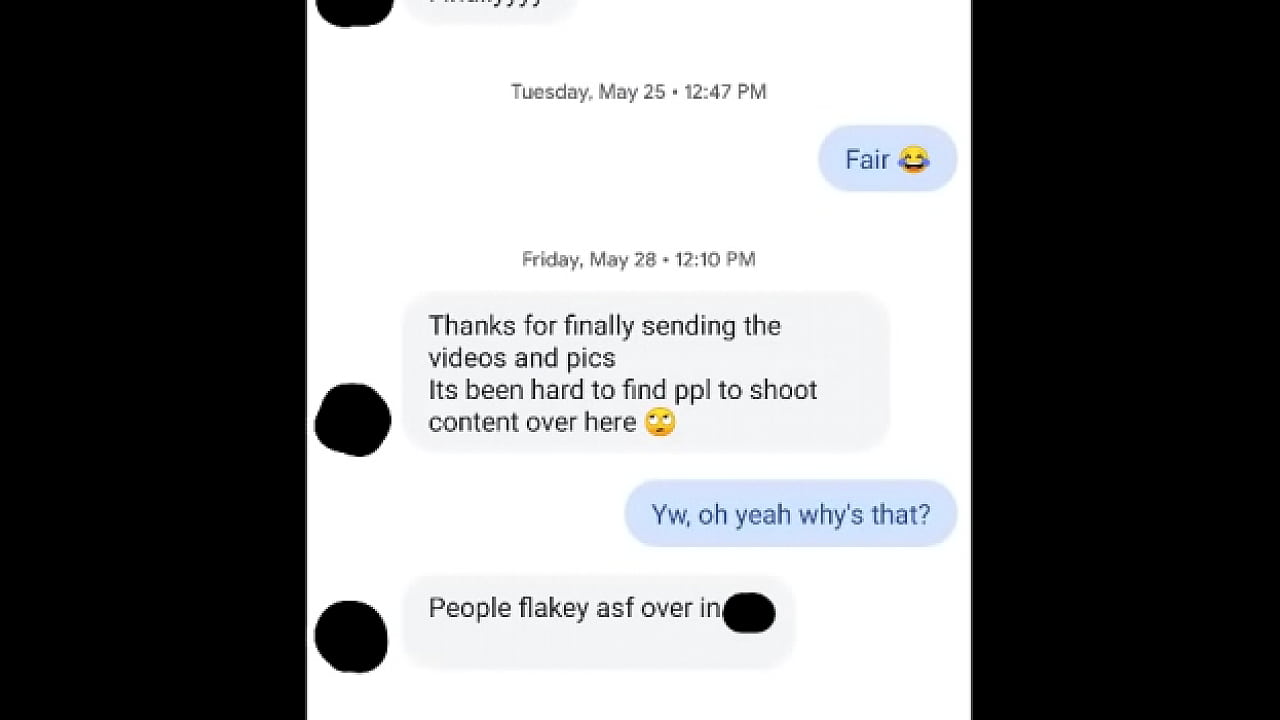
Task: Tap the "Yw, oh yeah why's that?" bubble
Action: [791, 514]
